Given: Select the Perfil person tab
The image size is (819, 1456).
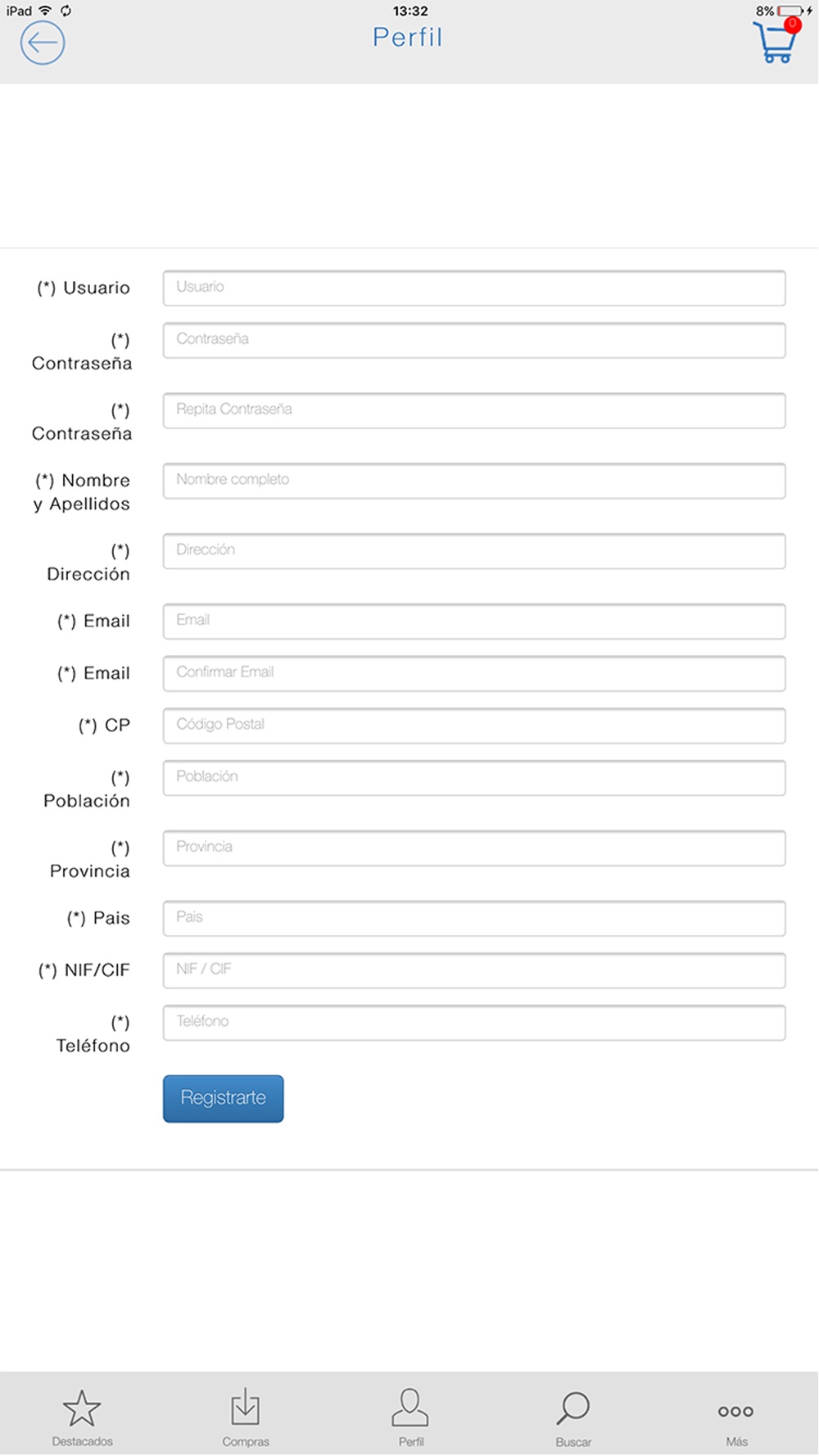Looking at the screenshot, I should click(410, 1418).
